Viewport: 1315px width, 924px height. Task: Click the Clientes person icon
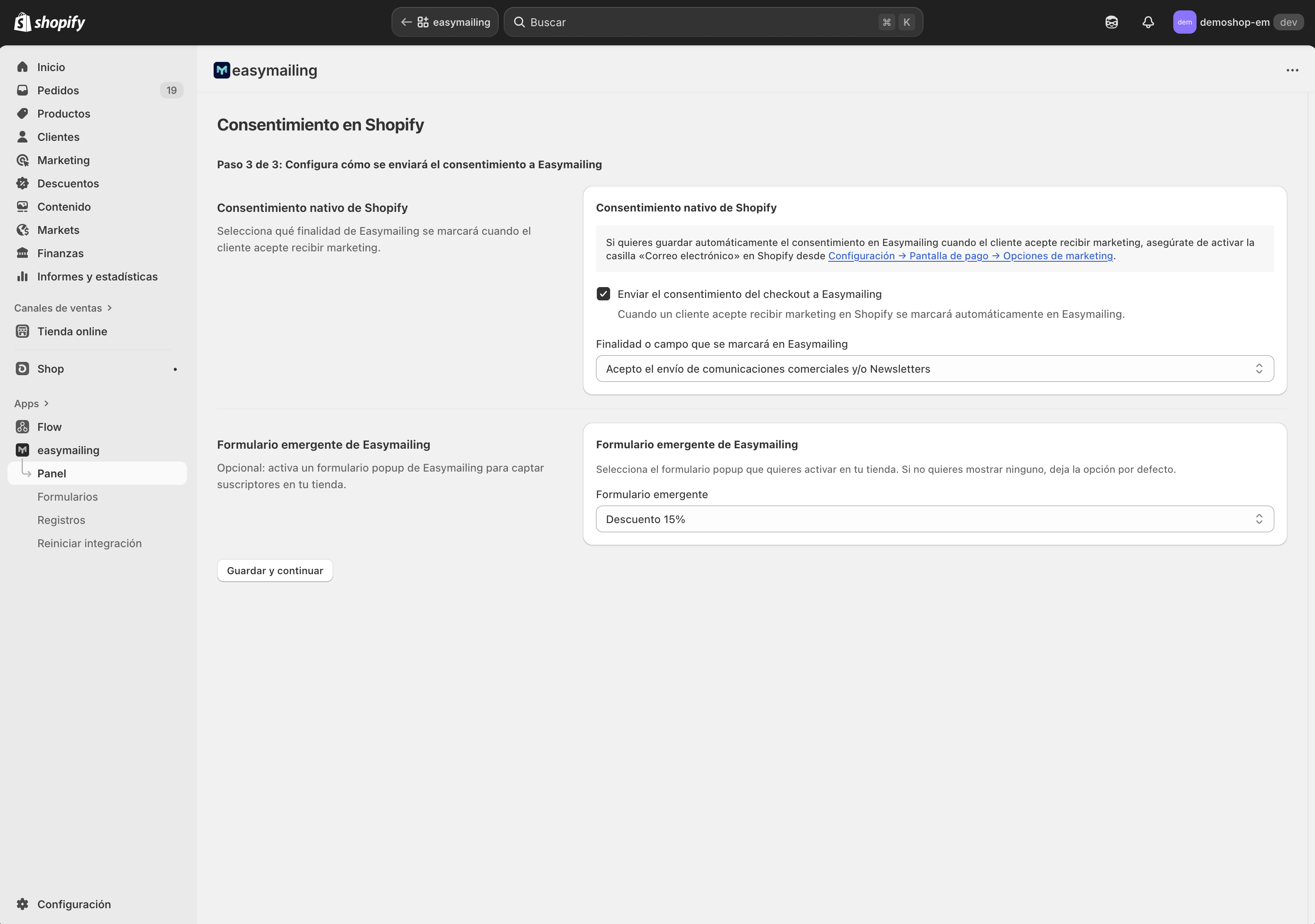pos(22,137)
